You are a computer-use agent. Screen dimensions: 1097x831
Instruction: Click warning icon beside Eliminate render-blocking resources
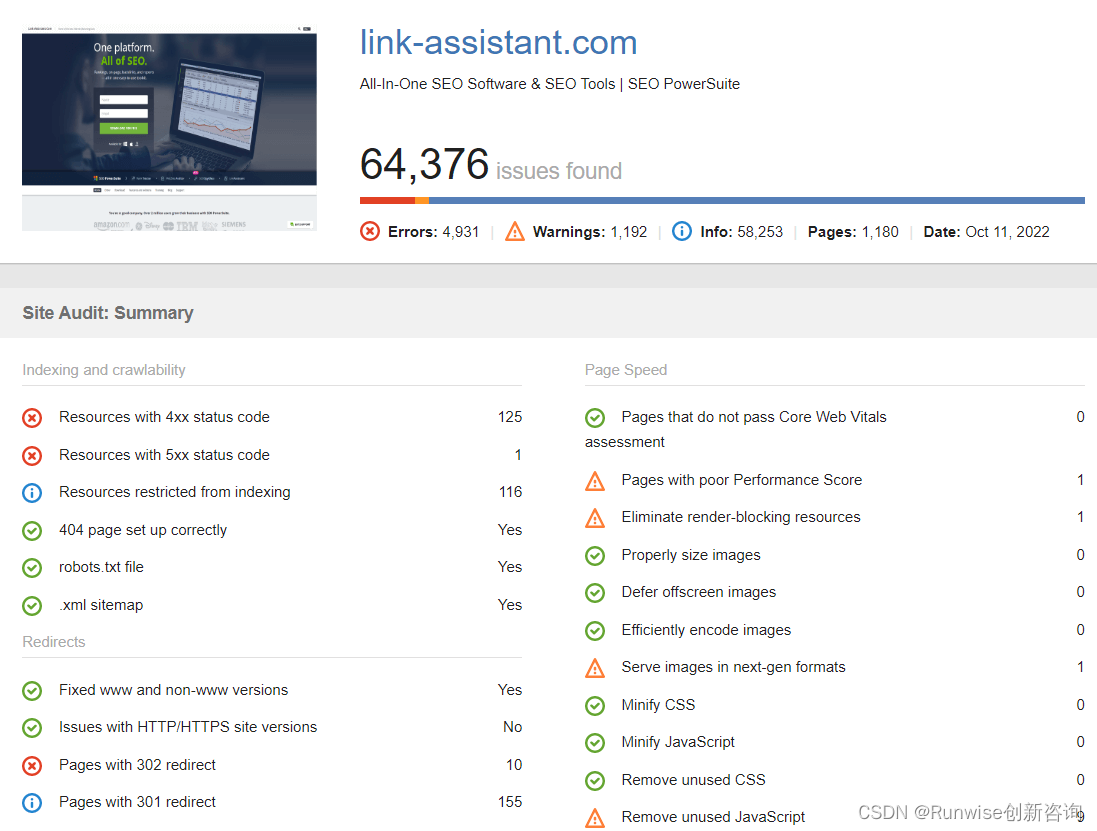click(x=595, y=518)
